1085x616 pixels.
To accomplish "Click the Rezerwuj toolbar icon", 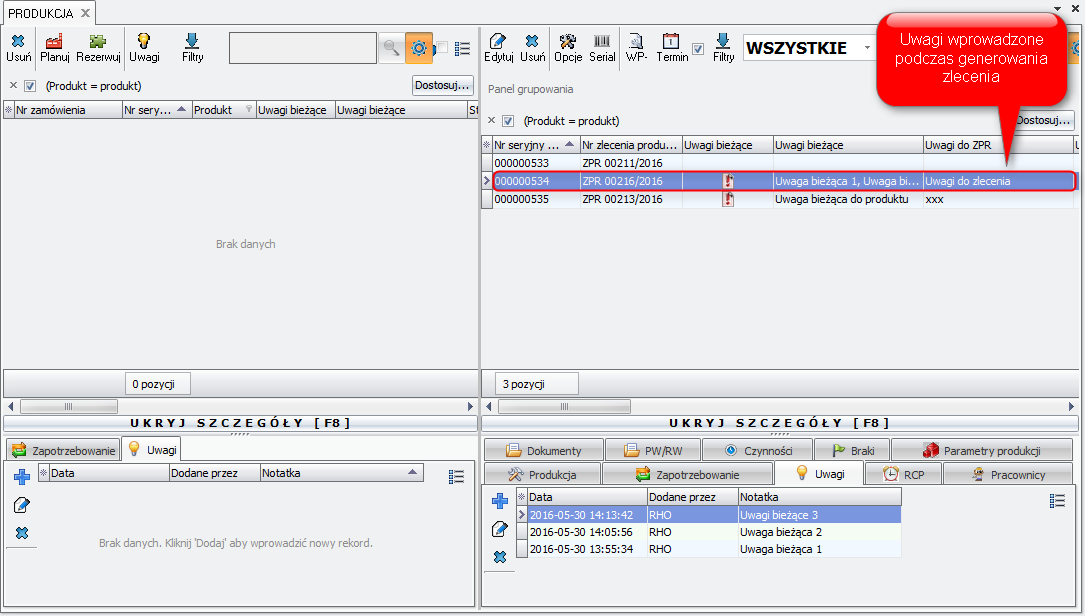I will pyautogui.click(x=98, y=42).
